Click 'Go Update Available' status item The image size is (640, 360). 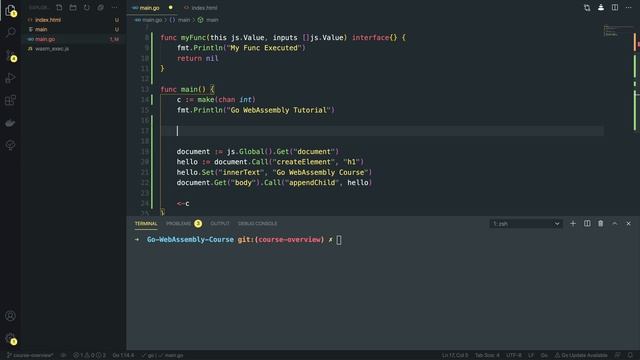pyautogui.click(x=581, y=355)
